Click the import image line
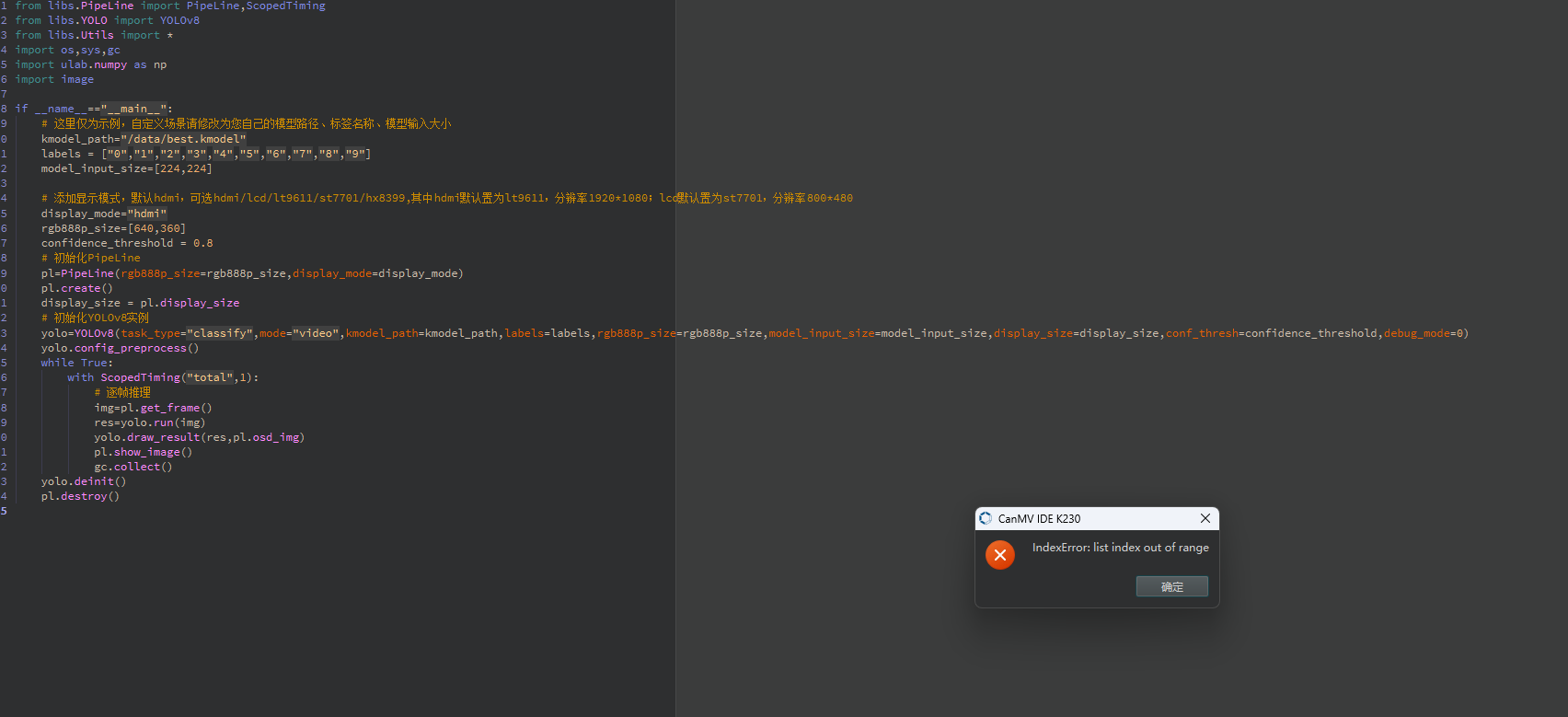The width and height of the screenshot is (1568, 717). click(x=54, y=79)
